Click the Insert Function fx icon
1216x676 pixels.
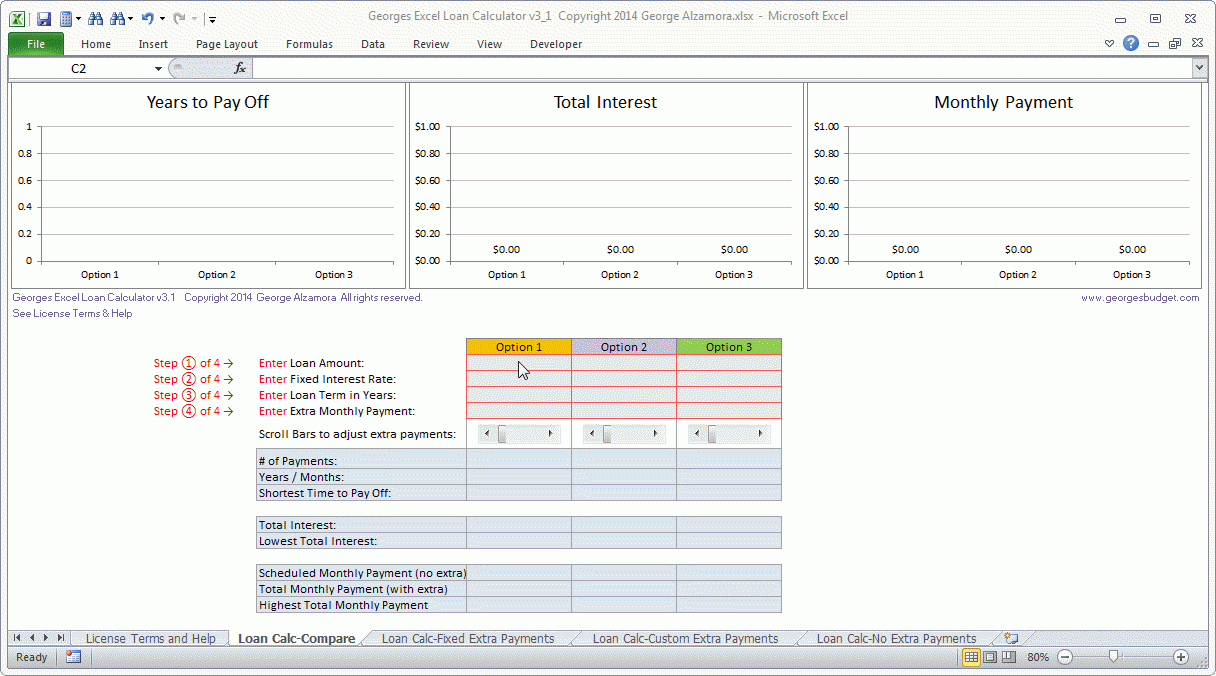[x=240, y=68]
